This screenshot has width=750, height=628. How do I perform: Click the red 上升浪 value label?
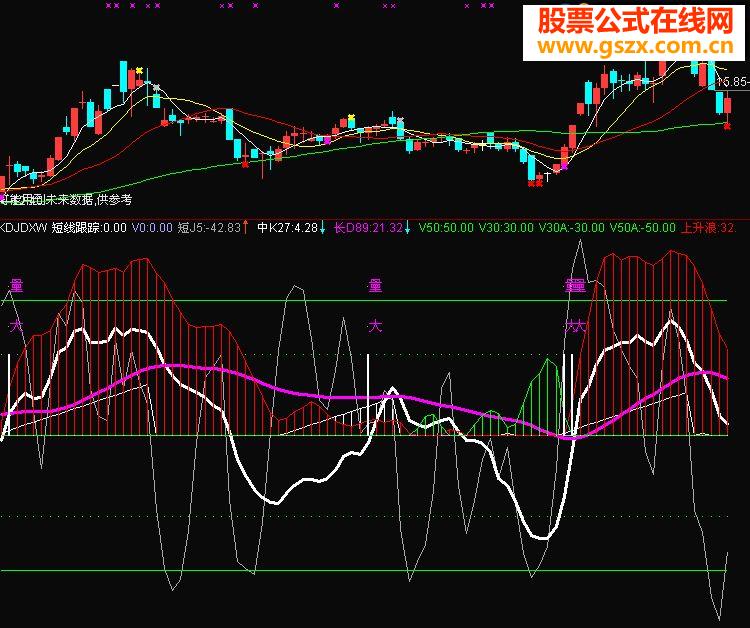708,228
